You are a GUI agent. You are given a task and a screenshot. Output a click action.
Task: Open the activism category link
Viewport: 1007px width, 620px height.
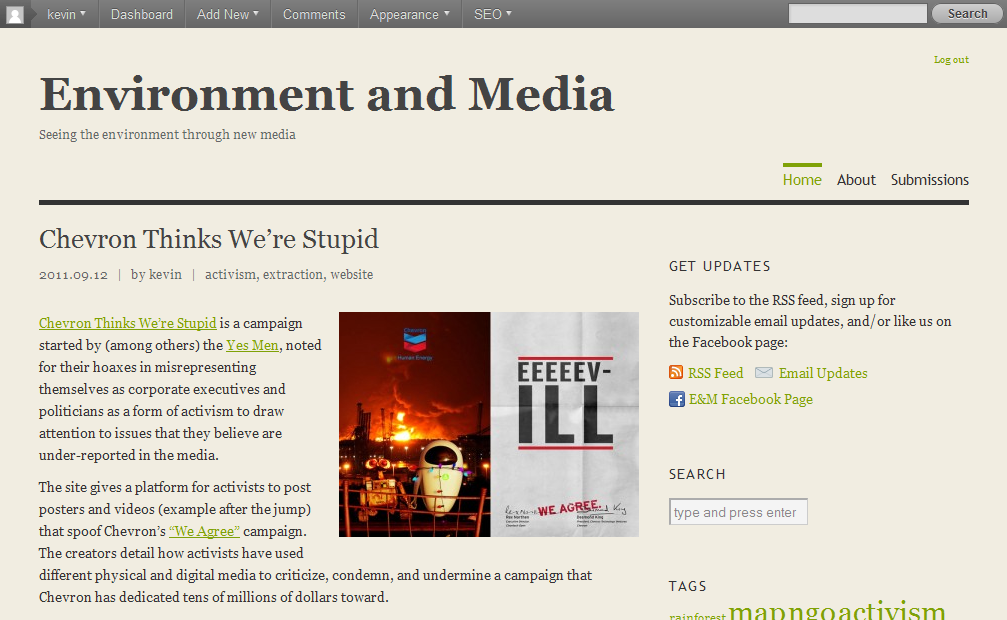pos(230,274)
